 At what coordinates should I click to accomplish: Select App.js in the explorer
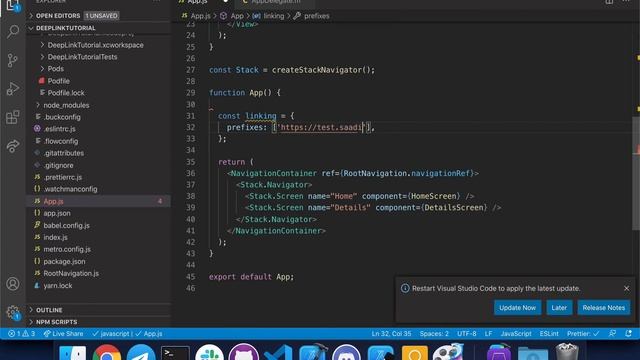click(x=98, y=201)
